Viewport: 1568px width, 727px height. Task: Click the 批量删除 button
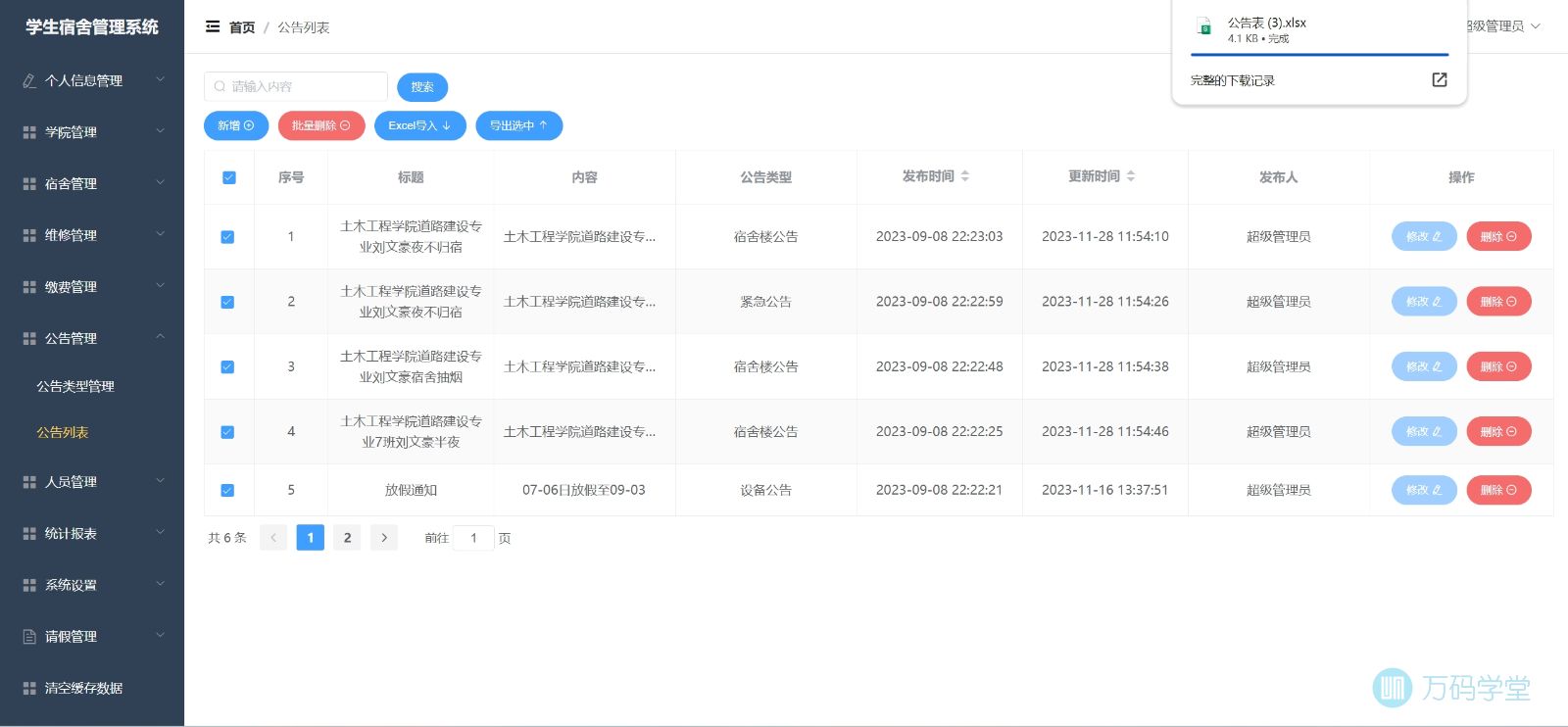[x=321, y=125]
